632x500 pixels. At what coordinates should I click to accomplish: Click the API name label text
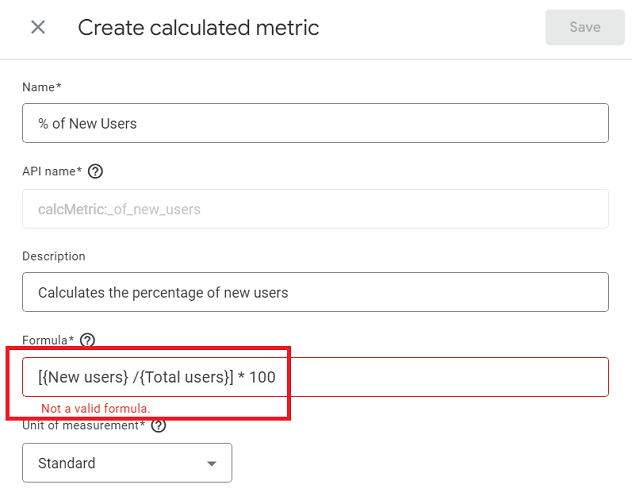point(51,171)
